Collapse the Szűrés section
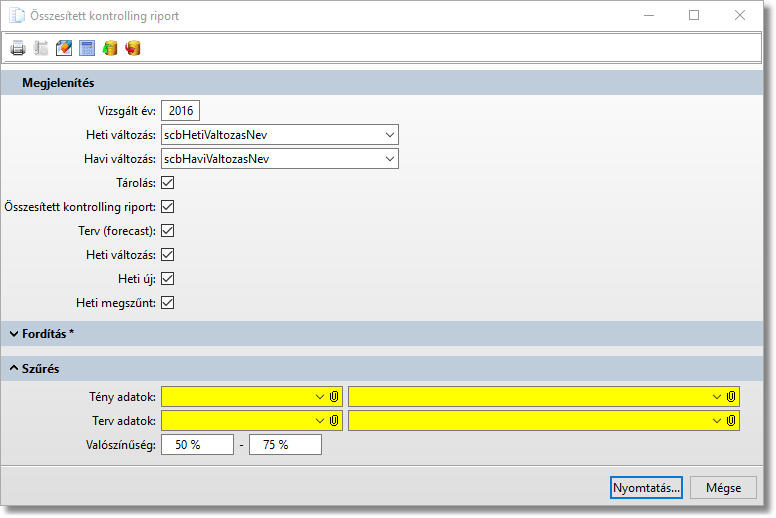Image resolution: width=776 pixels, height=518 pixels. click(x=14, y=369)
